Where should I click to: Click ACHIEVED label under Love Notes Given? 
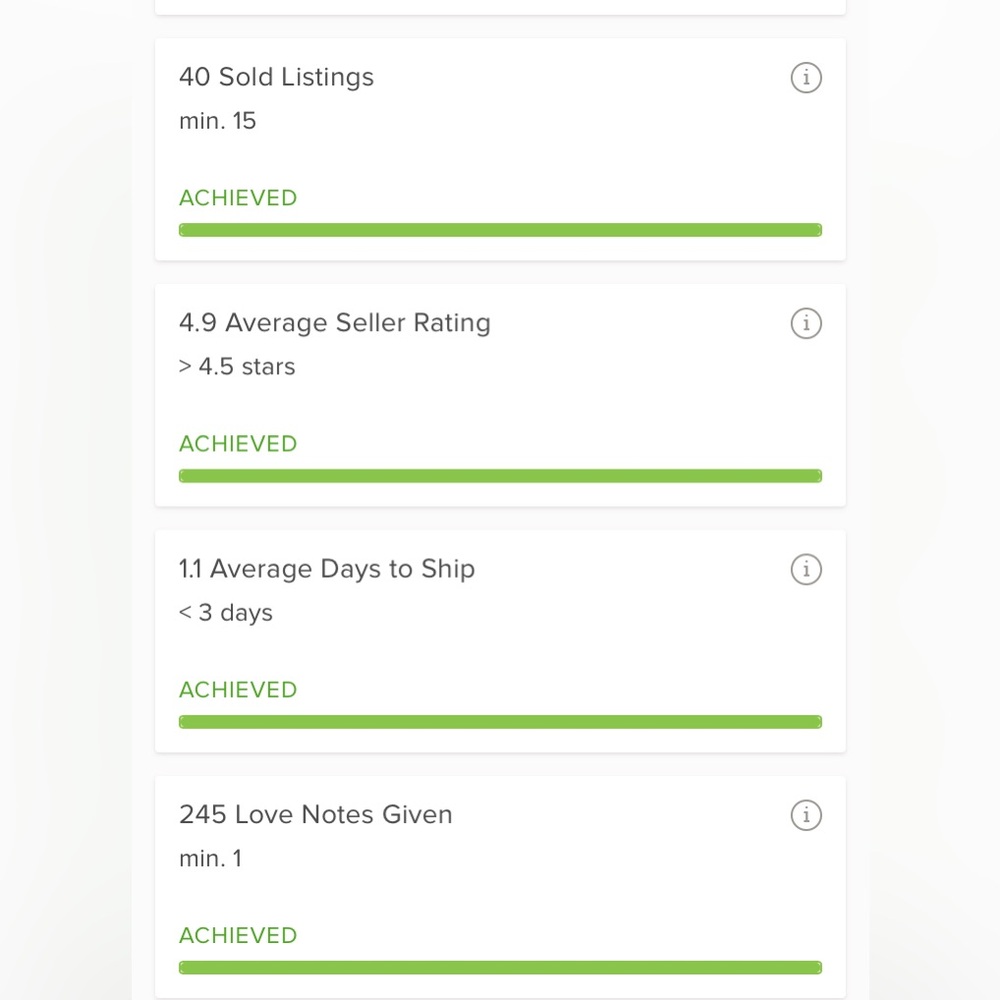pos(238,936)
